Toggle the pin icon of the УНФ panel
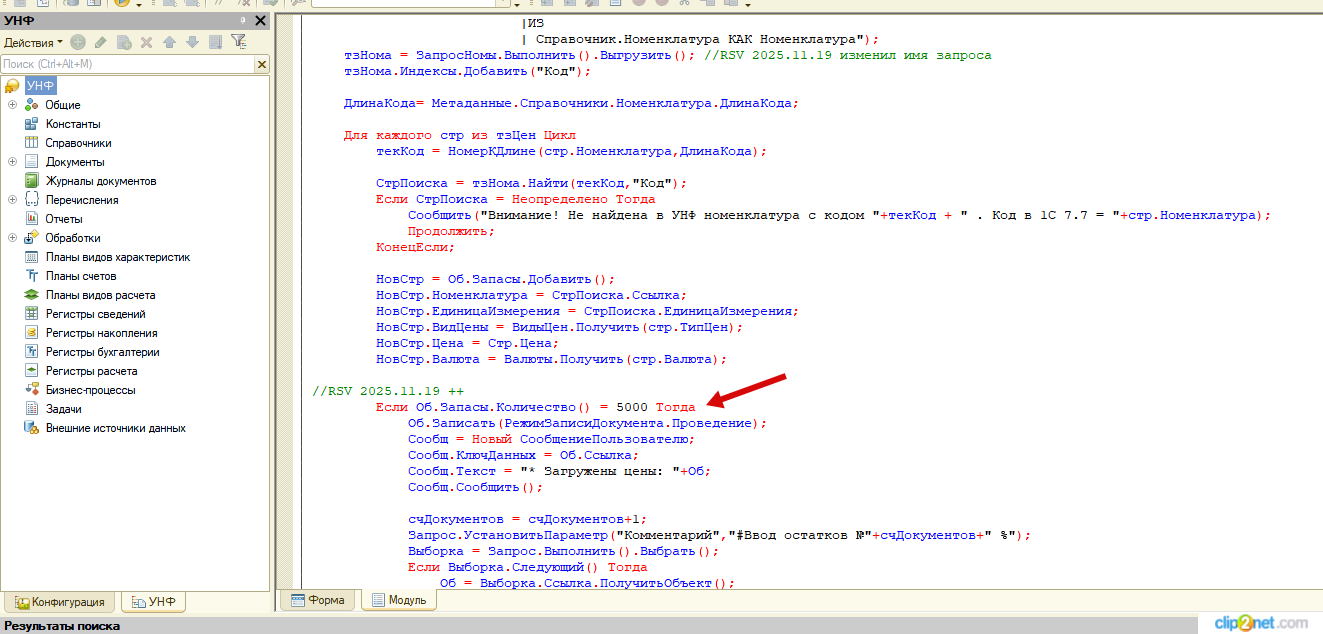1323x634 pixels. pyautogui.click(x=243, y=21)
